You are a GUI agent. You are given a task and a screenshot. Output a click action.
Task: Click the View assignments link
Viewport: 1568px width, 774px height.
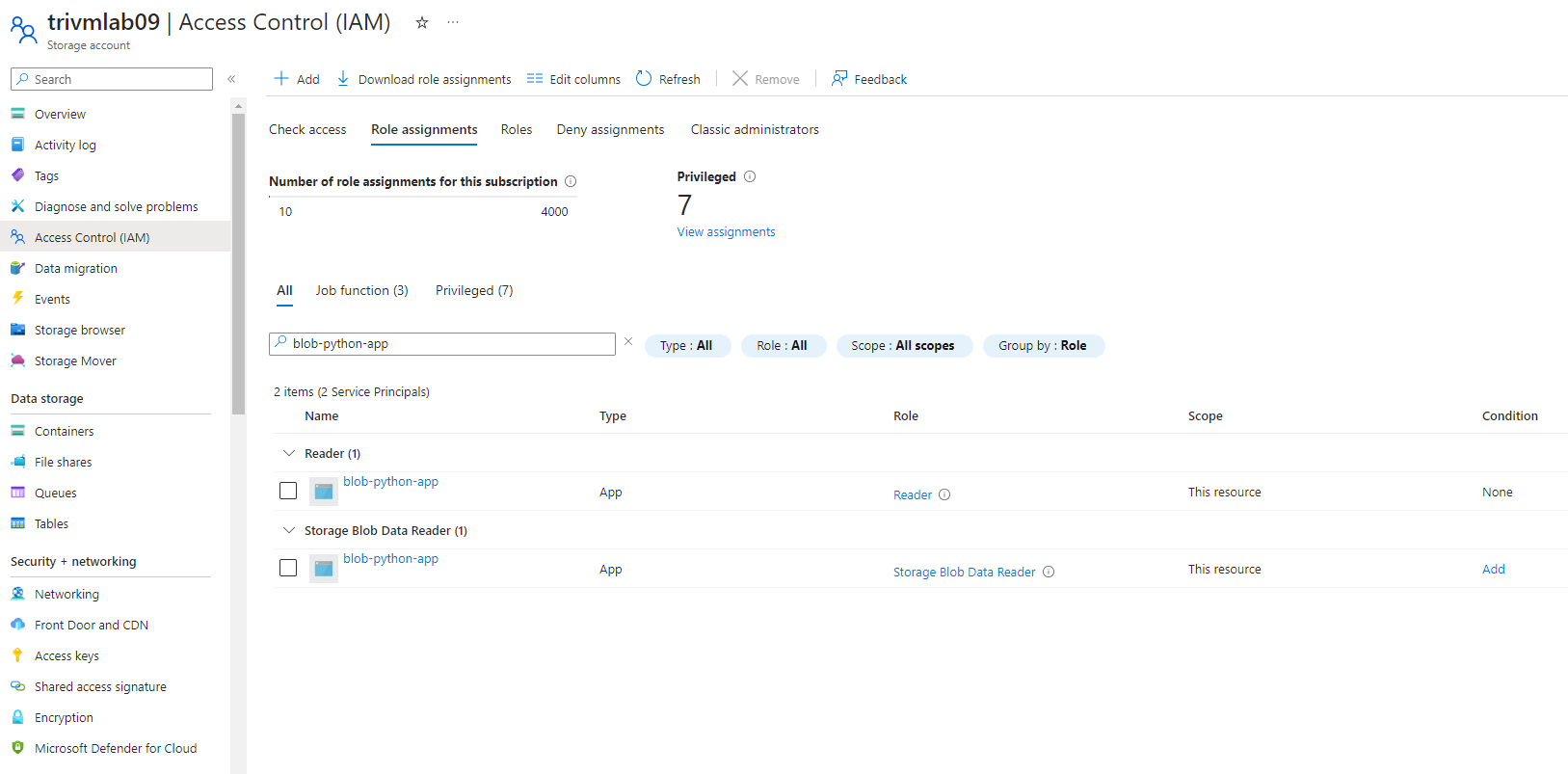click(726, 232)
